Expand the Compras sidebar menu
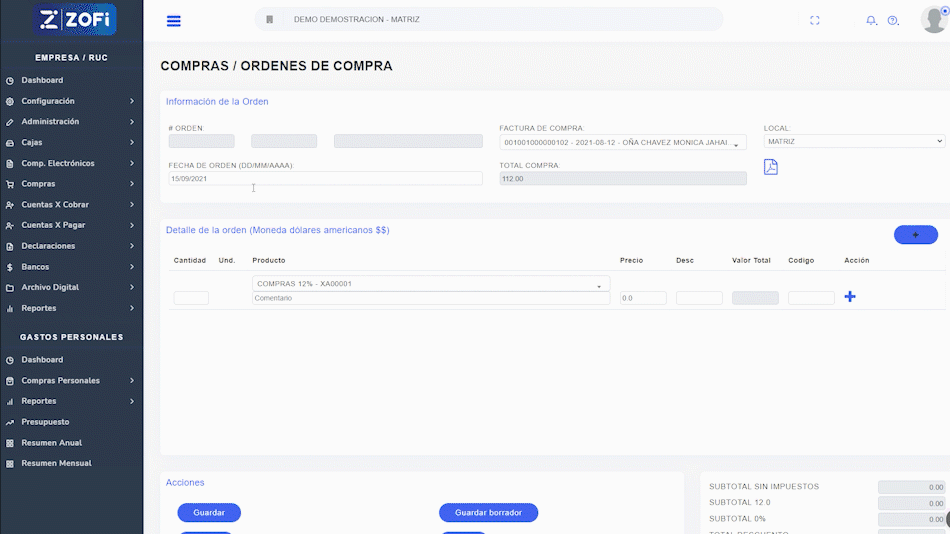 [70, 184]
